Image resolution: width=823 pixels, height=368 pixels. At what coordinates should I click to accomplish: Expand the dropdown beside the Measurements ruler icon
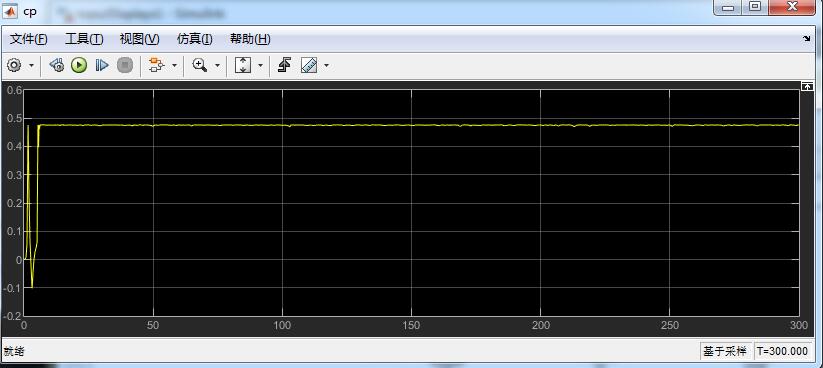(x=326, y=66)
